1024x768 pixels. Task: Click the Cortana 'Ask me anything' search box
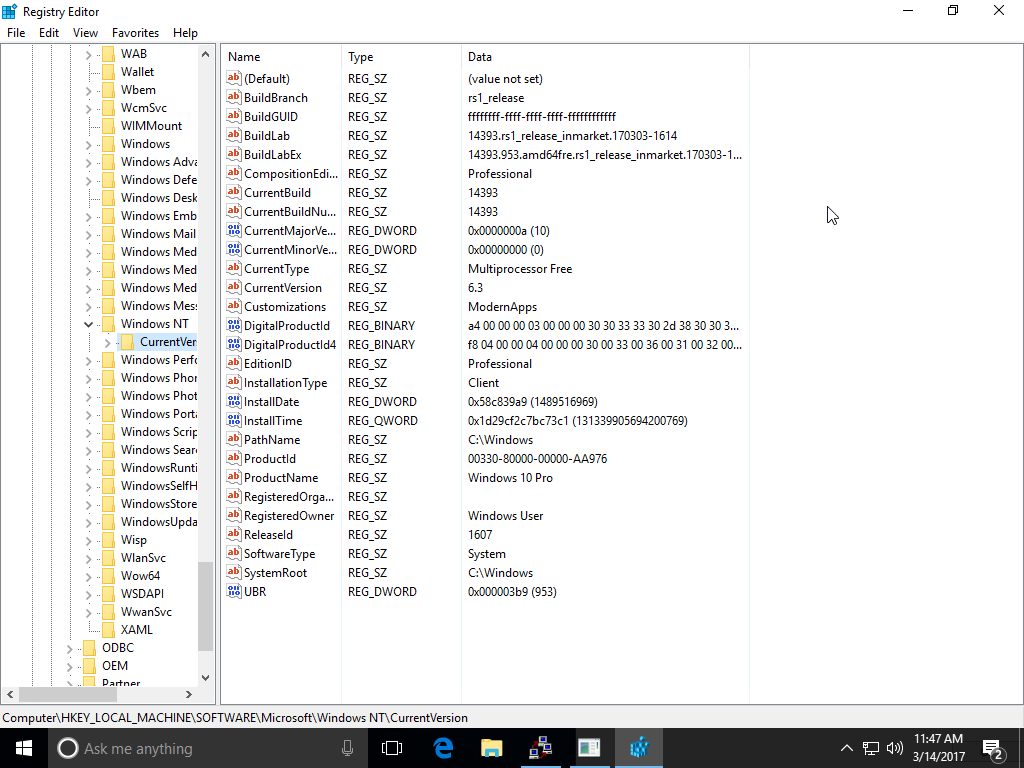pos(207,748)
